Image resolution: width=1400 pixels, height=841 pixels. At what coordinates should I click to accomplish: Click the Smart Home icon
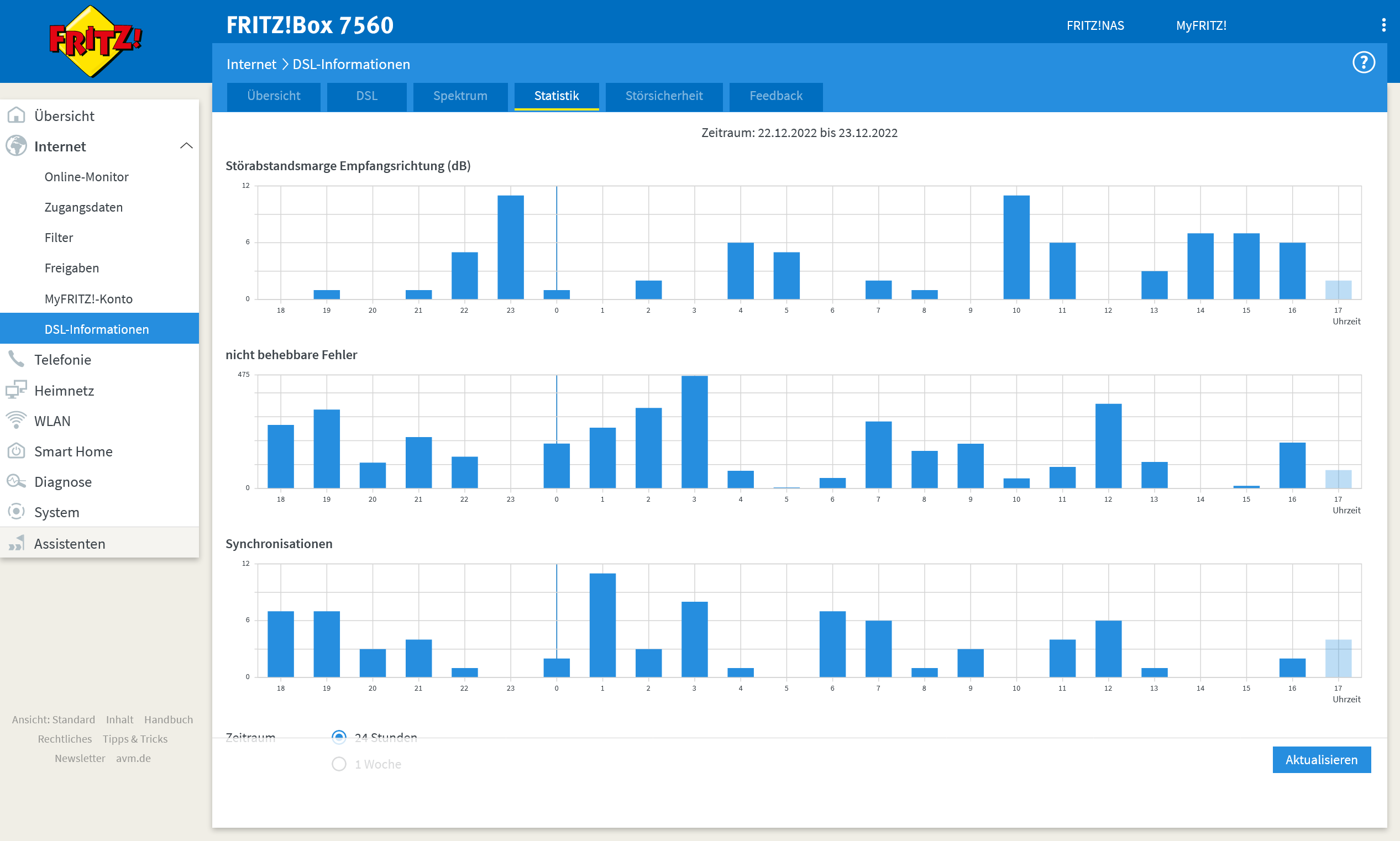[16, 451]
